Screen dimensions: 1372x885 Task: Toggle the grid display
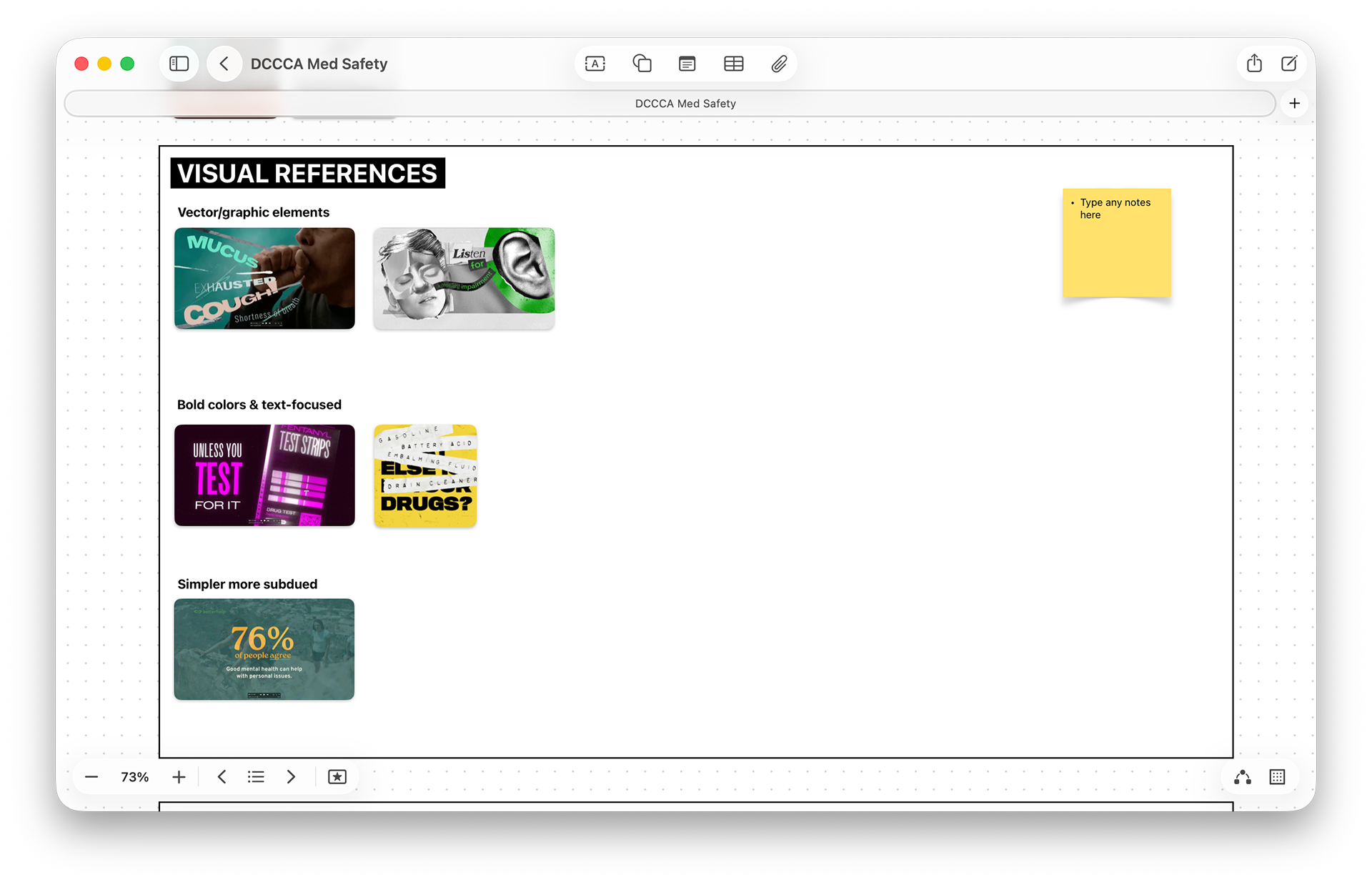pos(1277,777)
